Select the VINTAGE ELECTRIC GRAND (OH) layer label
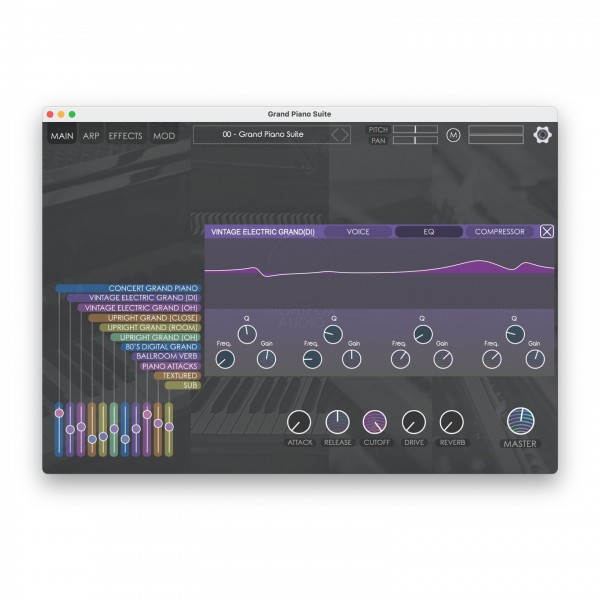 (140, 308)
